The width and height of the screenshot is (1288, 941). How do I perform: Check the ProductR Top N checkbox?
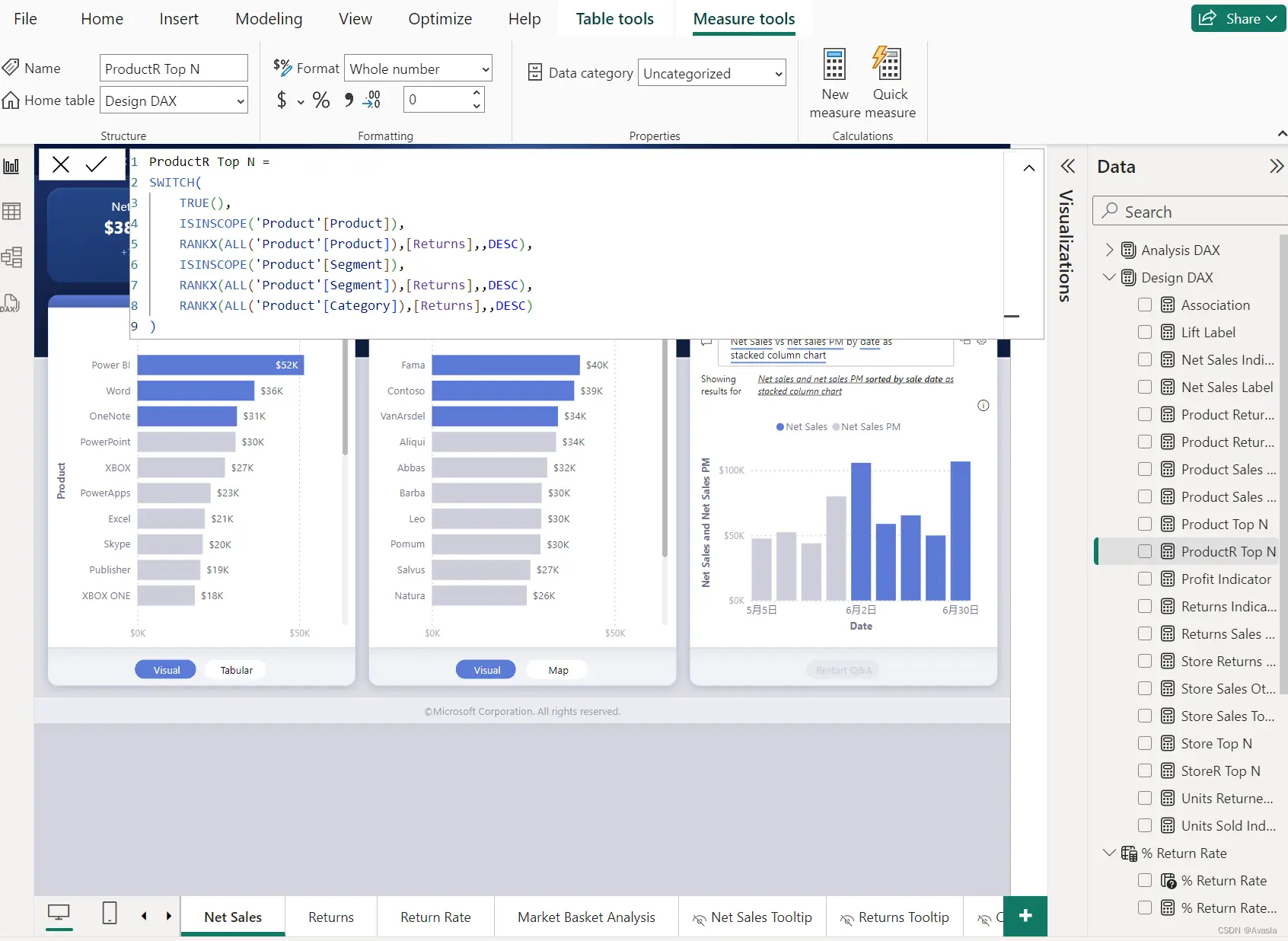[1144, 551]
